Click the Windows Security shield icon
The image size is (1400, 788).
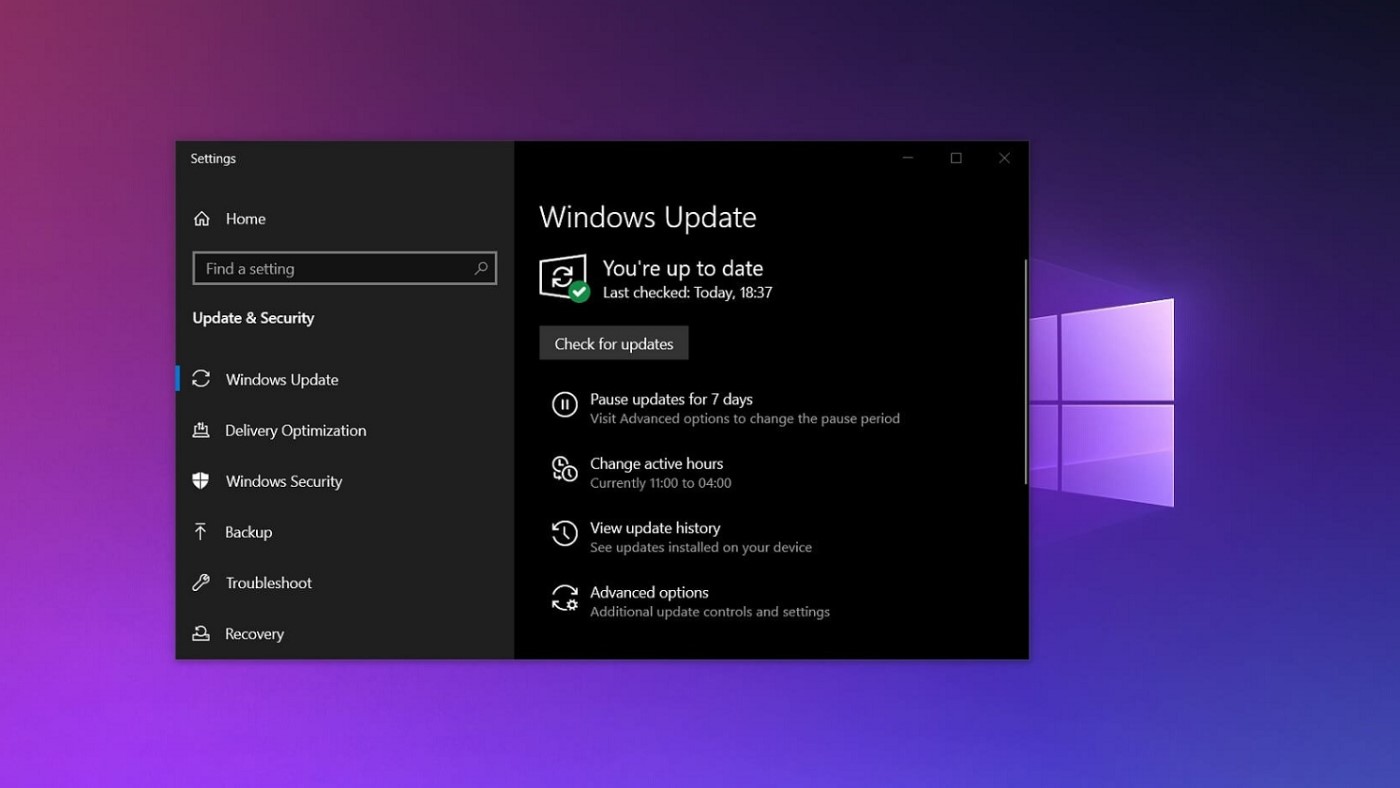[x=201, y=481]
